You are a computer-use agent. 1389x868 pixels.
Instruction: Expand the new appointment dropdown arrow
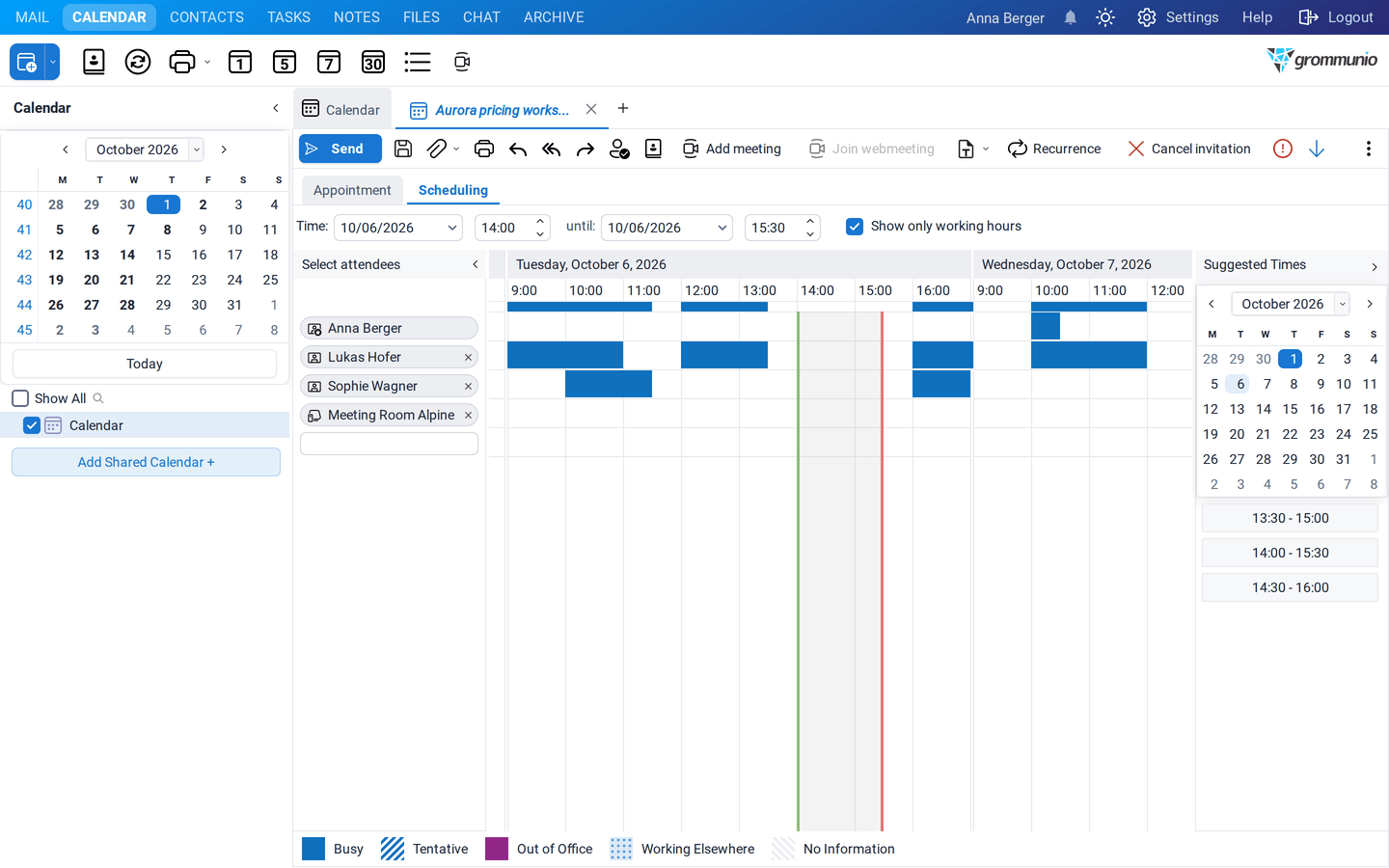[53, 62]
